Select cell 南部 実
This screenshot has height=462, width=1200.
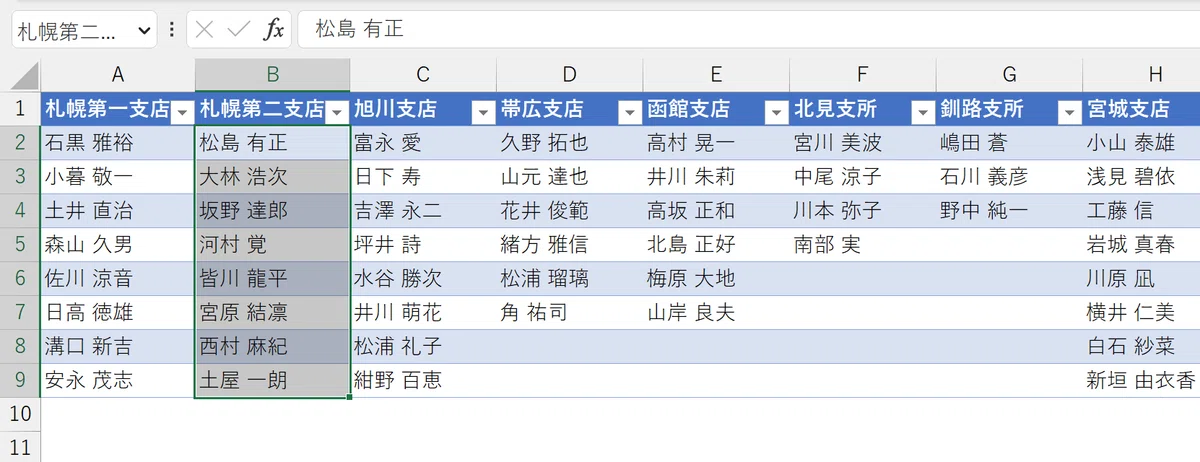861,245
